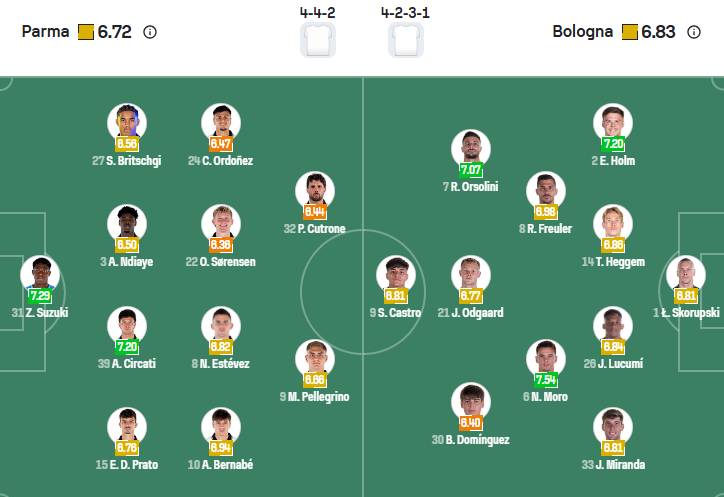Click the P. Cutrone name label
The width and height of the screenshot is (724, 497).
pos(315,229)
